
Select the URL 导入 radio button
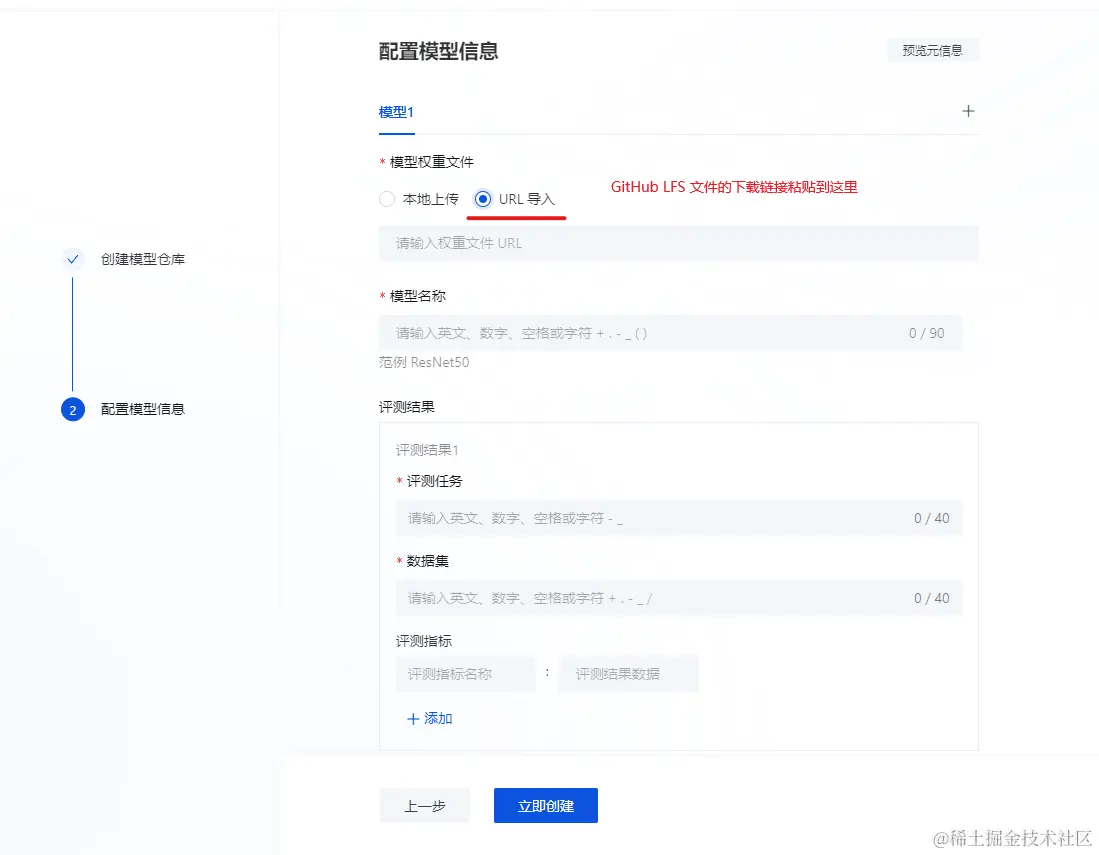(x=483, y=198)
